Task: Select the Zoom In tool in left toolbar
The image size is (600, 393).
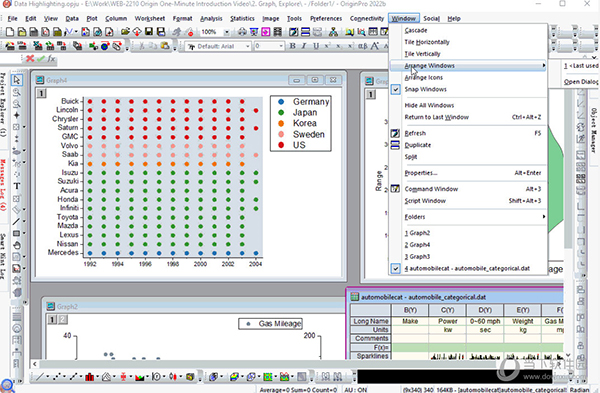Action: 16,92
